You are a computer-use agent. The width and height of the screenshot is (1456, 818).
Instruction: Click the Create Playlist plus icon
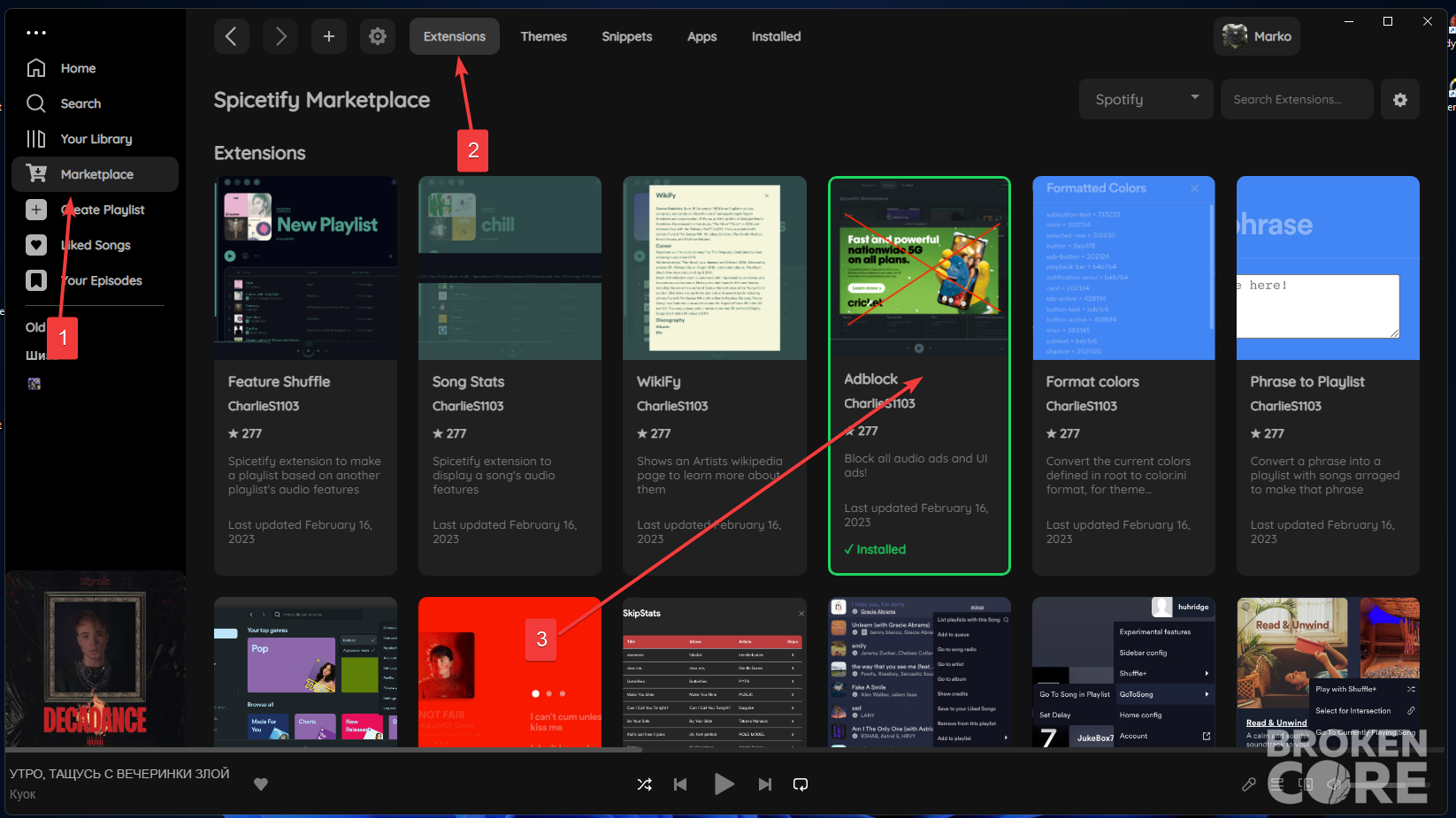click(36, 210)
